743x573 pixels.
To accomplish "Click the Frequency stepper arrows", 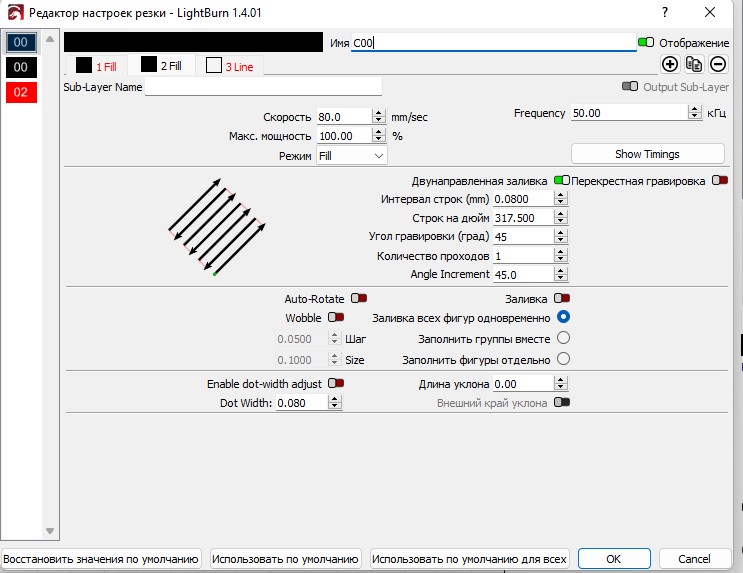I will (695, 113).
